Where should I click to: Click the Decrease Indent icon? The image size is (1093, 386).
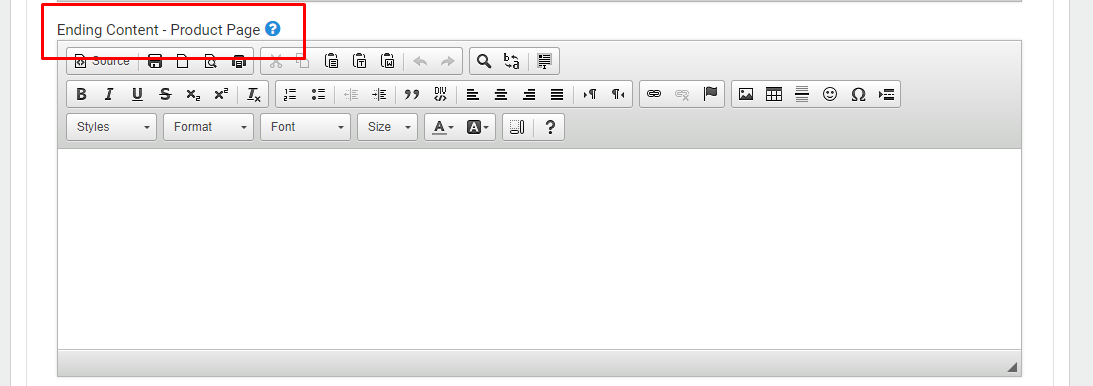click(351, 94)
